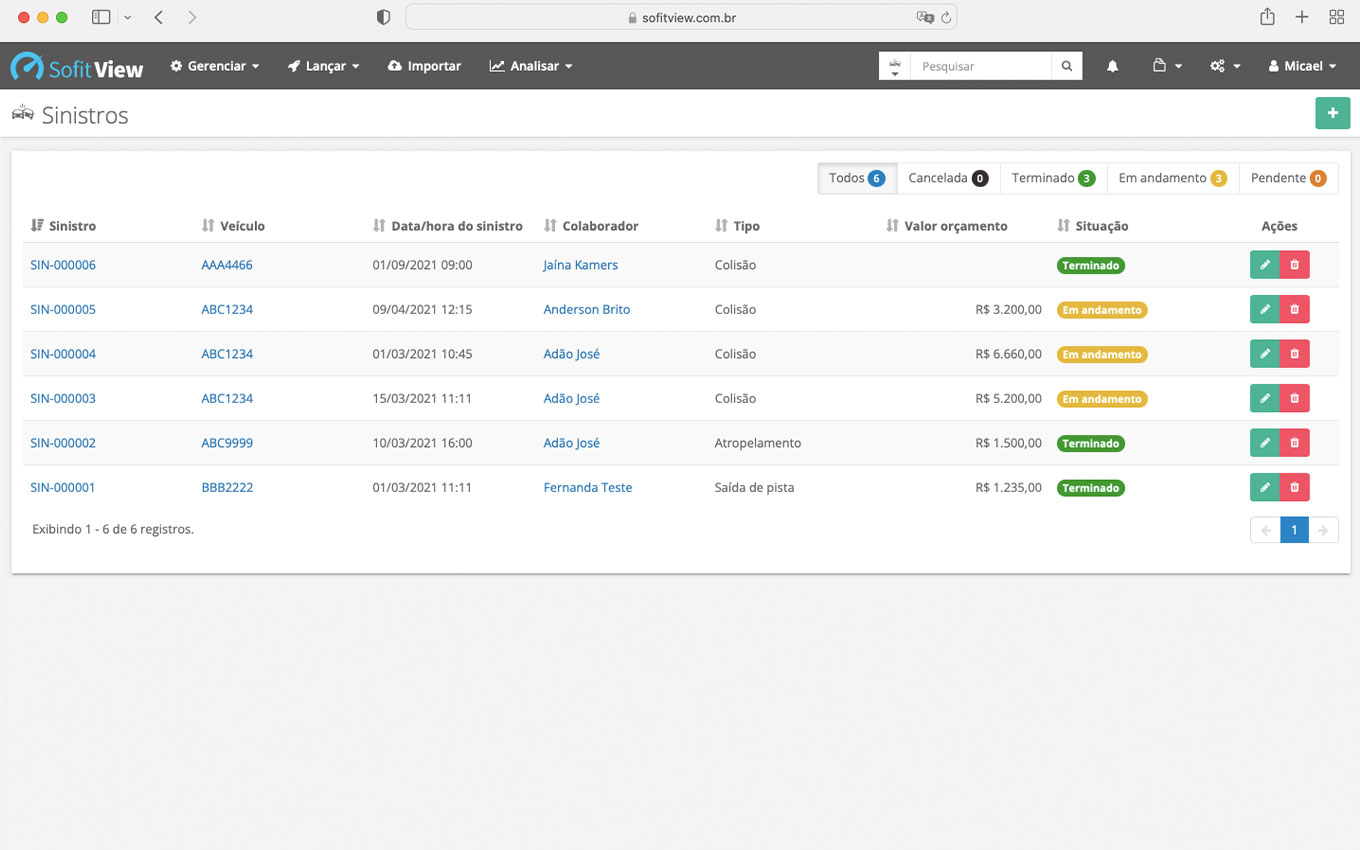Select the Terminado filter tab
Viewport: 1360px width, 850px height.
click(x=1052, y=178)
